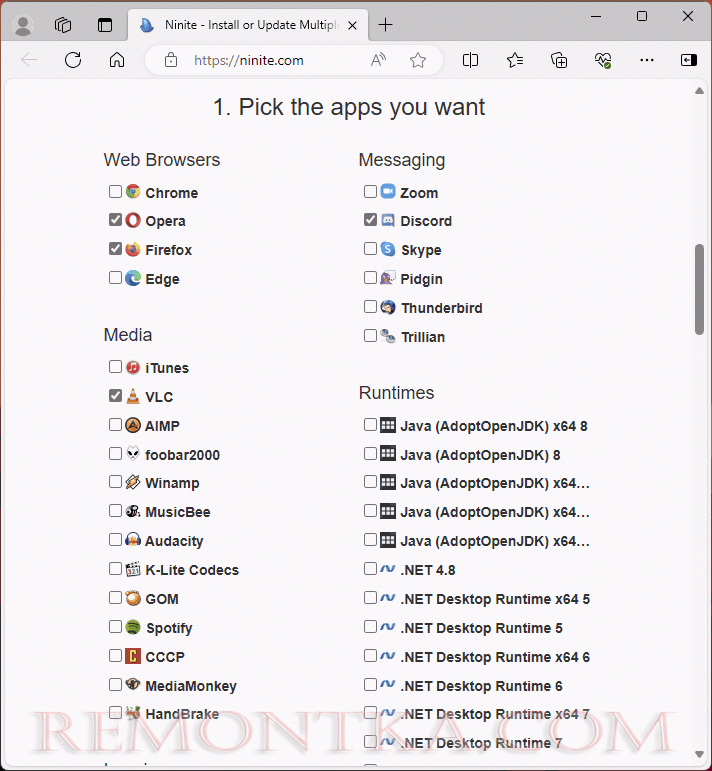Open a new tab with plus button
The width and height of the screenshot is (712, 771).
click(x=386, y=25)
